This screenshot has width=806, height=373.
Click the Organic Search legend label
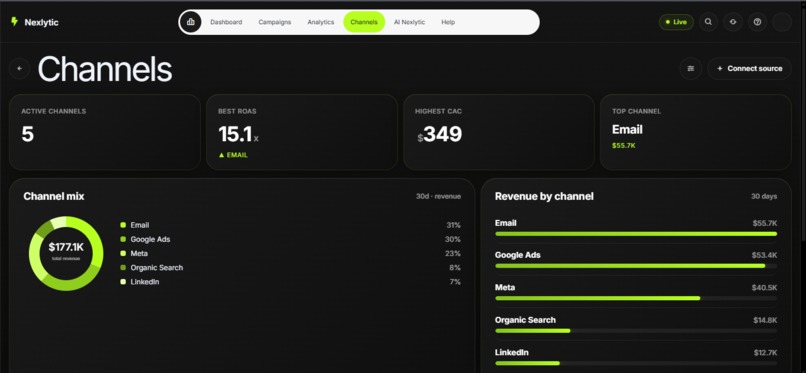click(157, 268)
